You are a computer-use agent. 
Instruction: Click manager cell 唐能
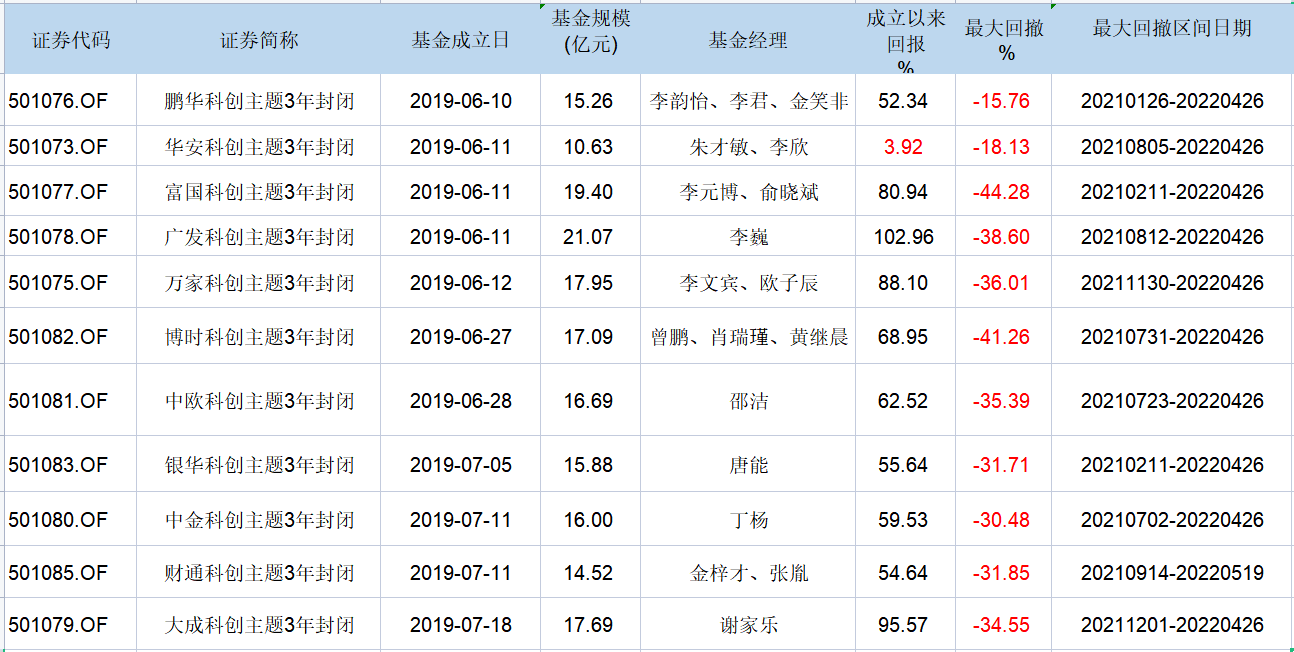click(749, 465)
